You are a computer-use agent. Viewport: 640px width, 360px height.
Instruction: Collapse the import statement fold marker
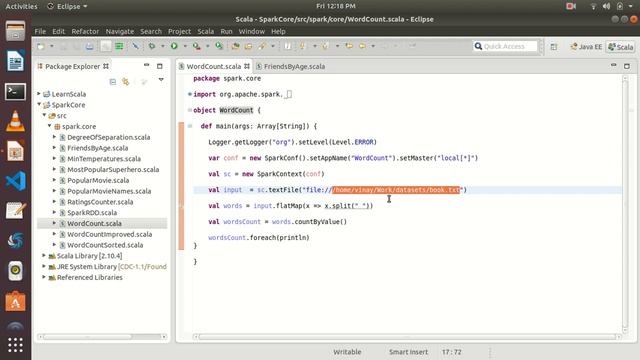190,94
